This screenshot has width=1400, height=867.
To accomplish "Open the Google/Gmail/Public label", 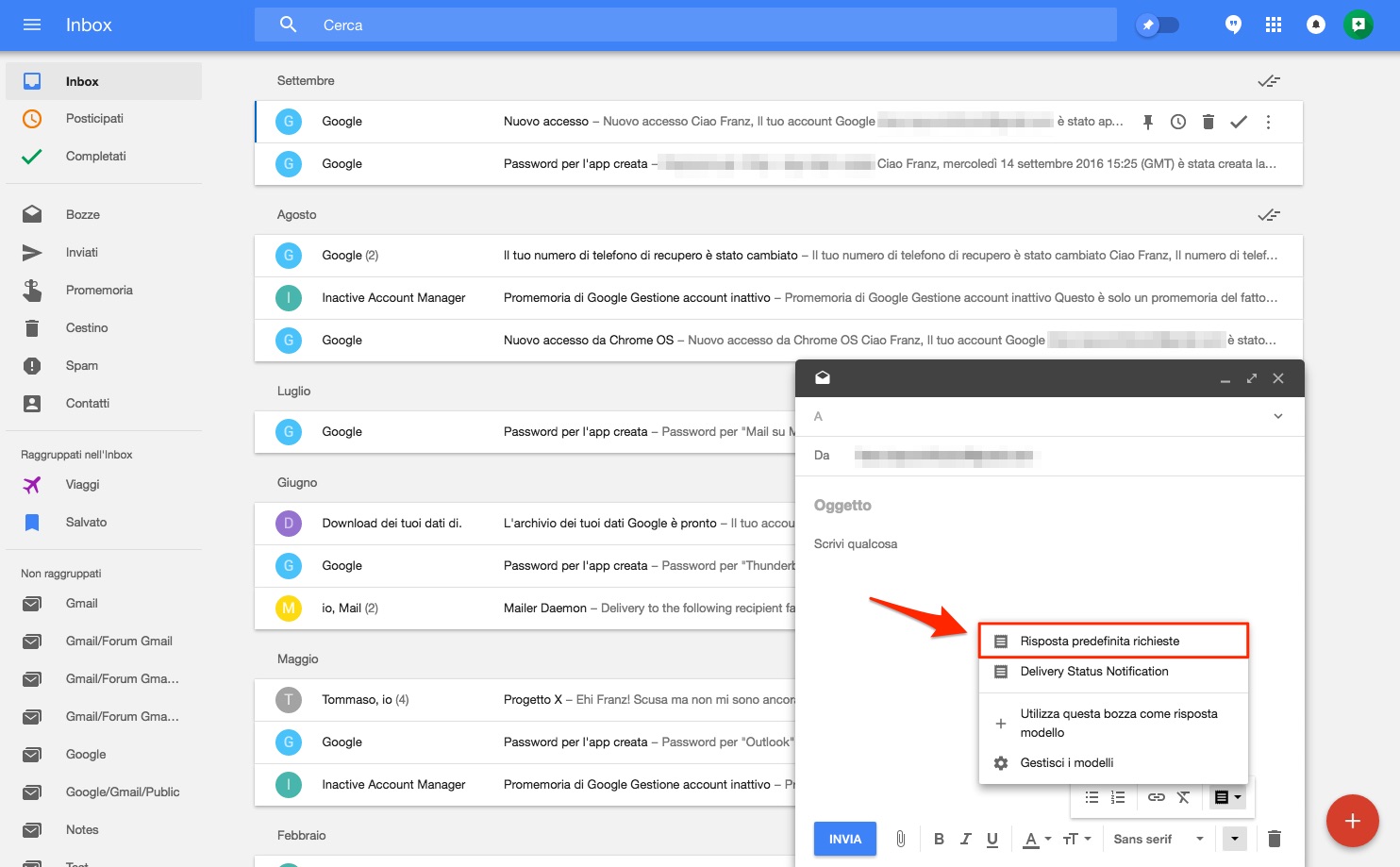I will (x=104, y=792).
